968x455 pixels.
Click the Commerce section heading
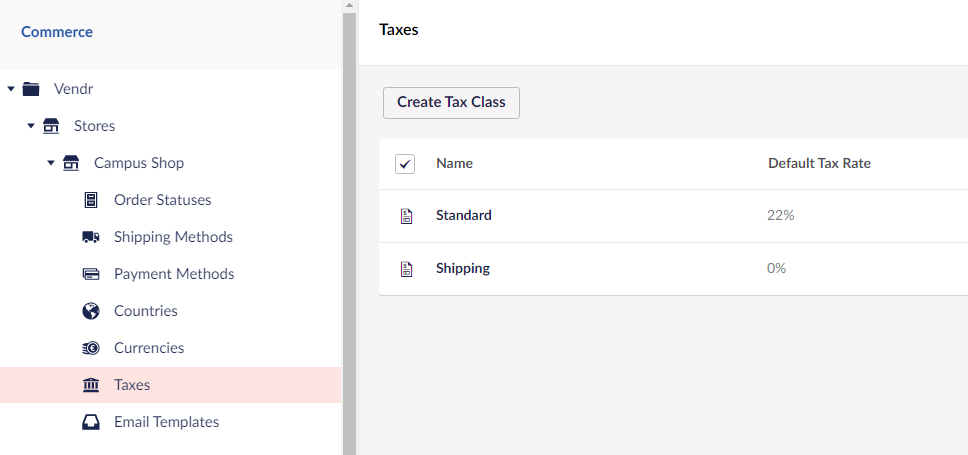pos(57,32)
